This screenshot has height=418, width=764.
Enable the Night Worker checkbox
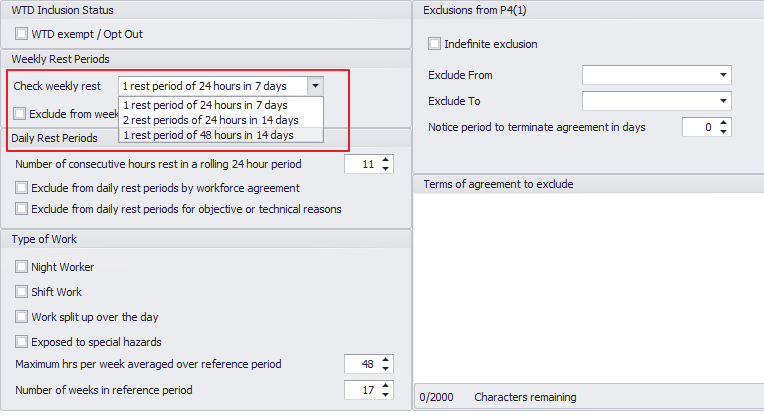click(x=22, y=267)
